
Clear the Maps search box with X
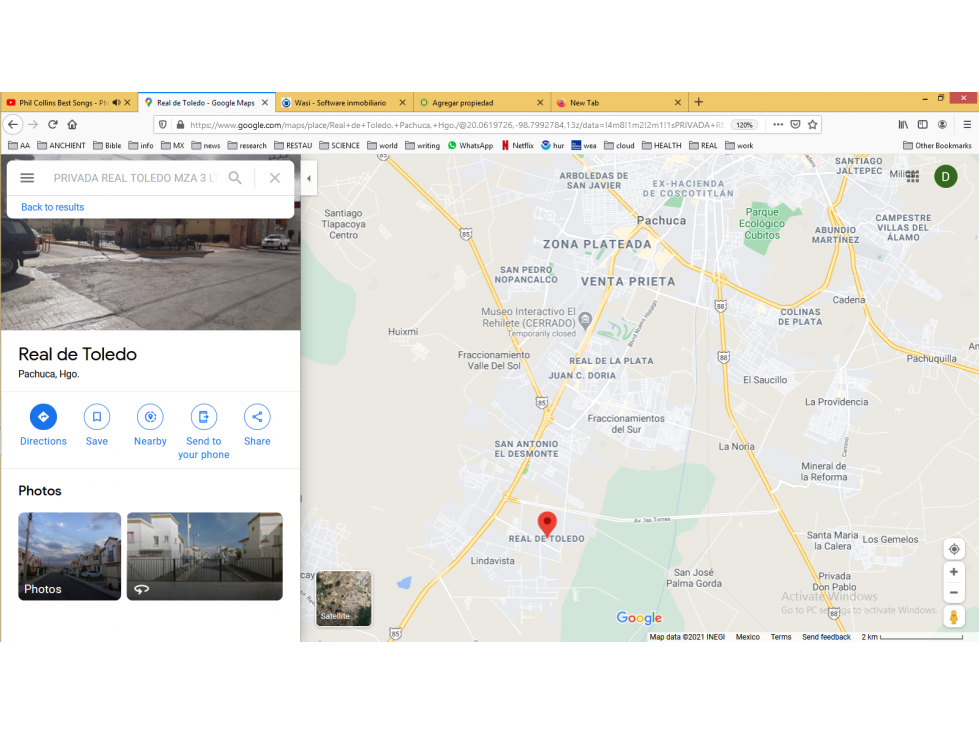point(275,178)
